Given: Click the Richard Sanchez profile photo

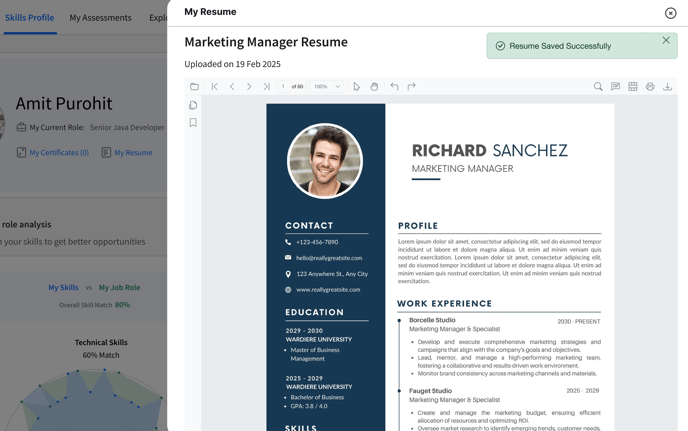Looking at the screenshot, I should 325,161.
